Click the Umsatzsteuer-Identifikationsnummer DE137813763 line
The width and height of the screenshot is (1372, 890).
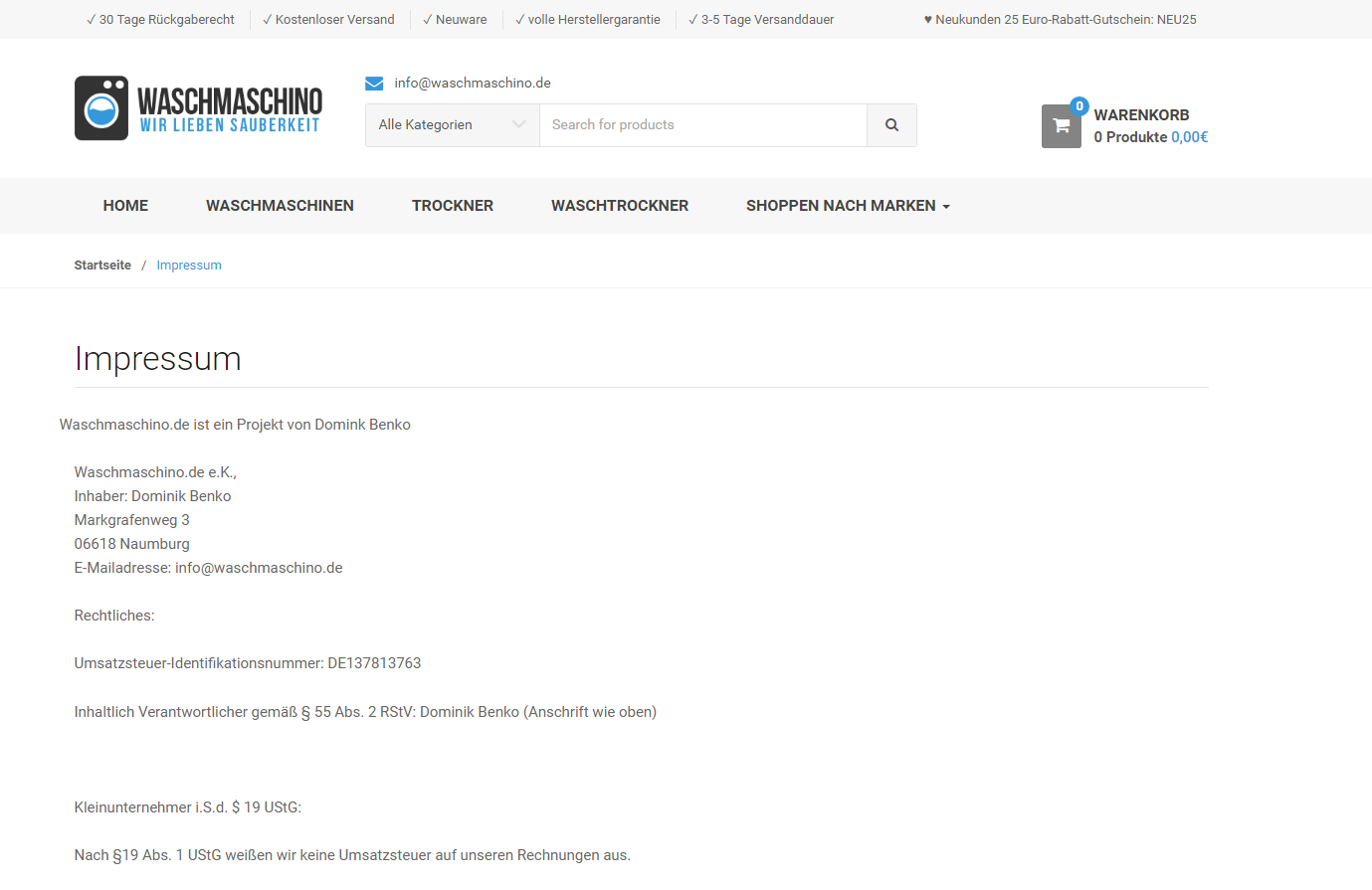click(x=248, y=663)
